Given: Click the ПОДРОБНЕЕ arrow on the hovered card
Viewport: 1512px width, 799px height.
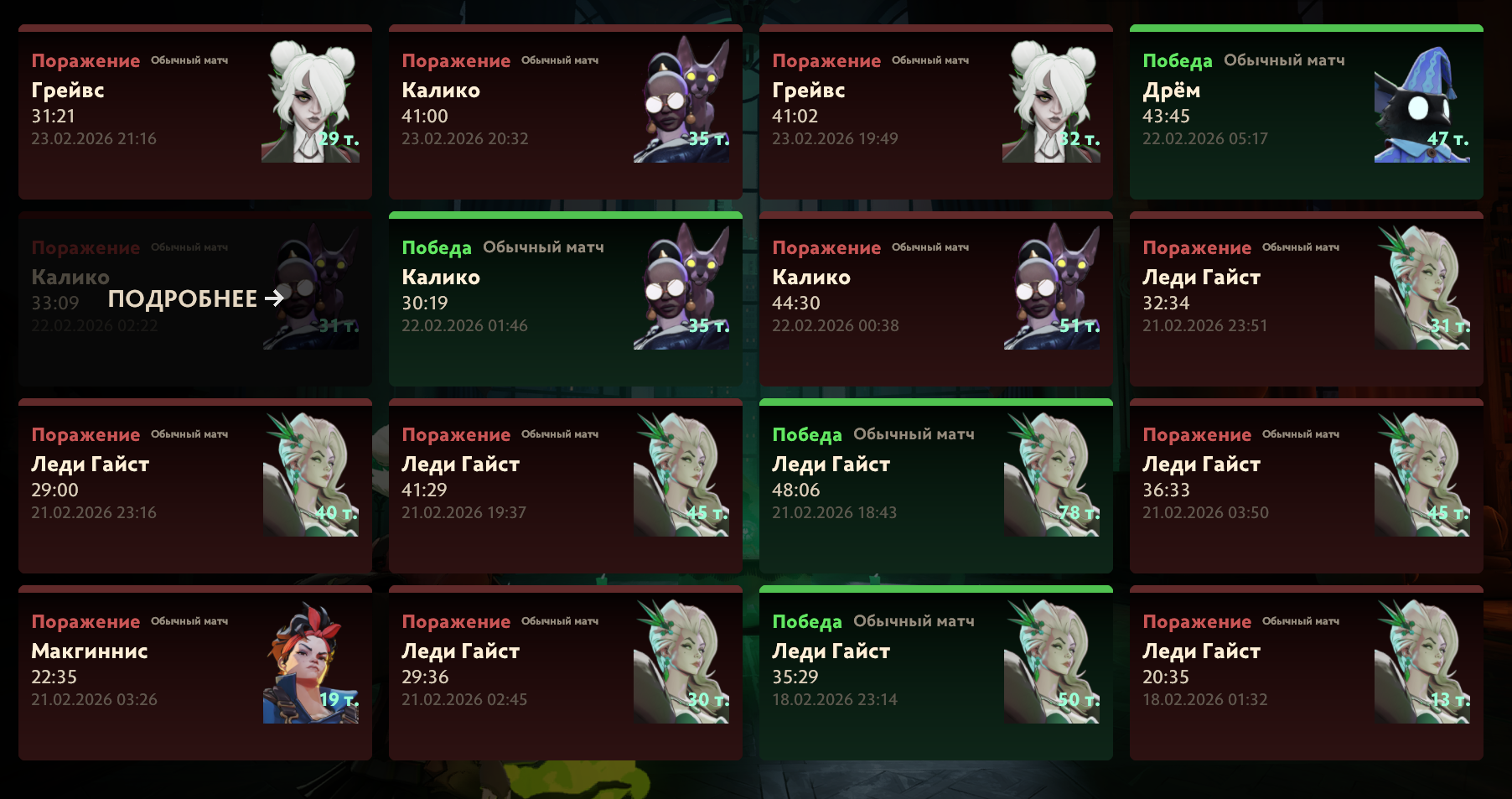Looking at the screenshot, I should click(x=274, y=298).
